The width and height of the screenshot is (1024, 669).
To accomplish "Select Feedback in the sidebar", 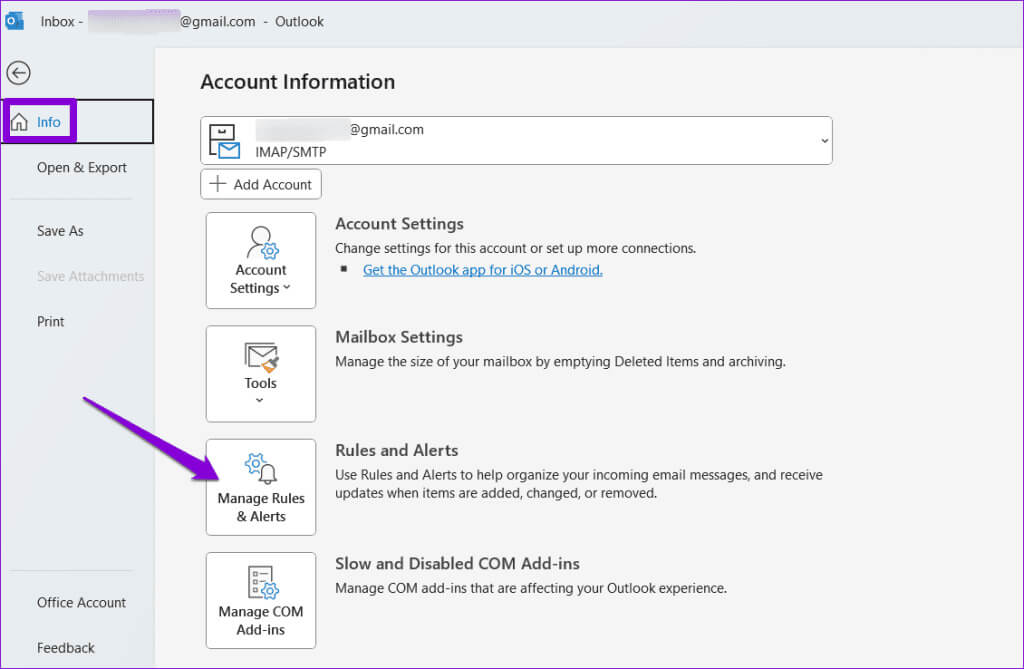I will (x=66, y=648).
